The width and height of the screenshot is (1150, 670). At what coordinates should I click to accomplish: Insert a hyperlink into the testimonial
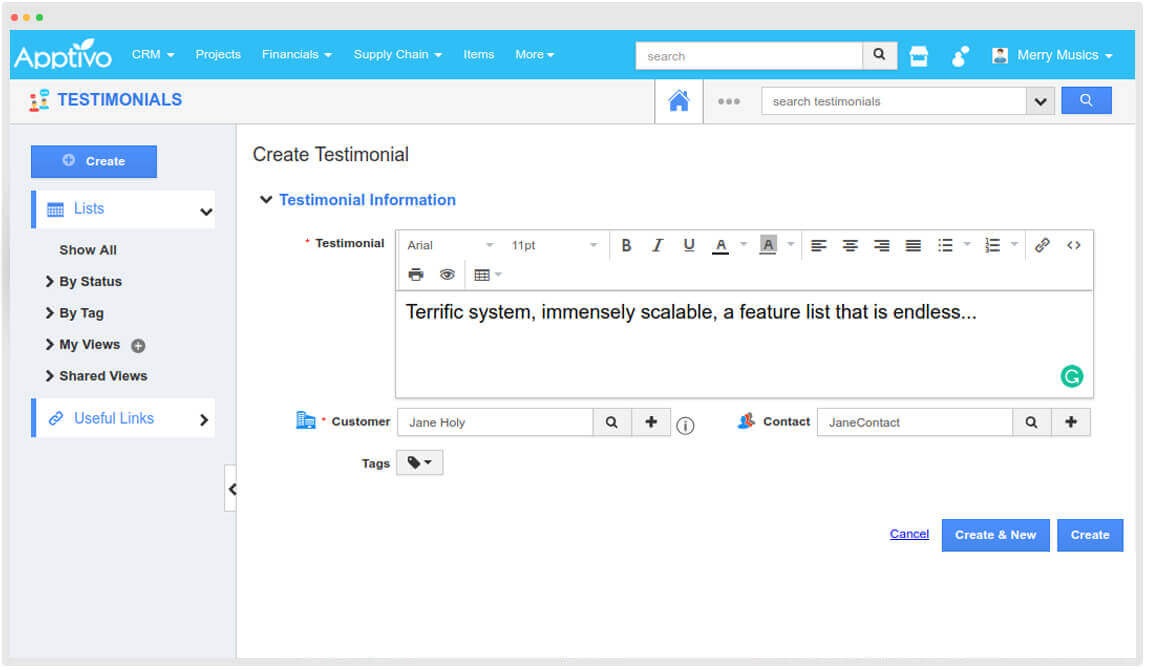tap(1042, 244)
